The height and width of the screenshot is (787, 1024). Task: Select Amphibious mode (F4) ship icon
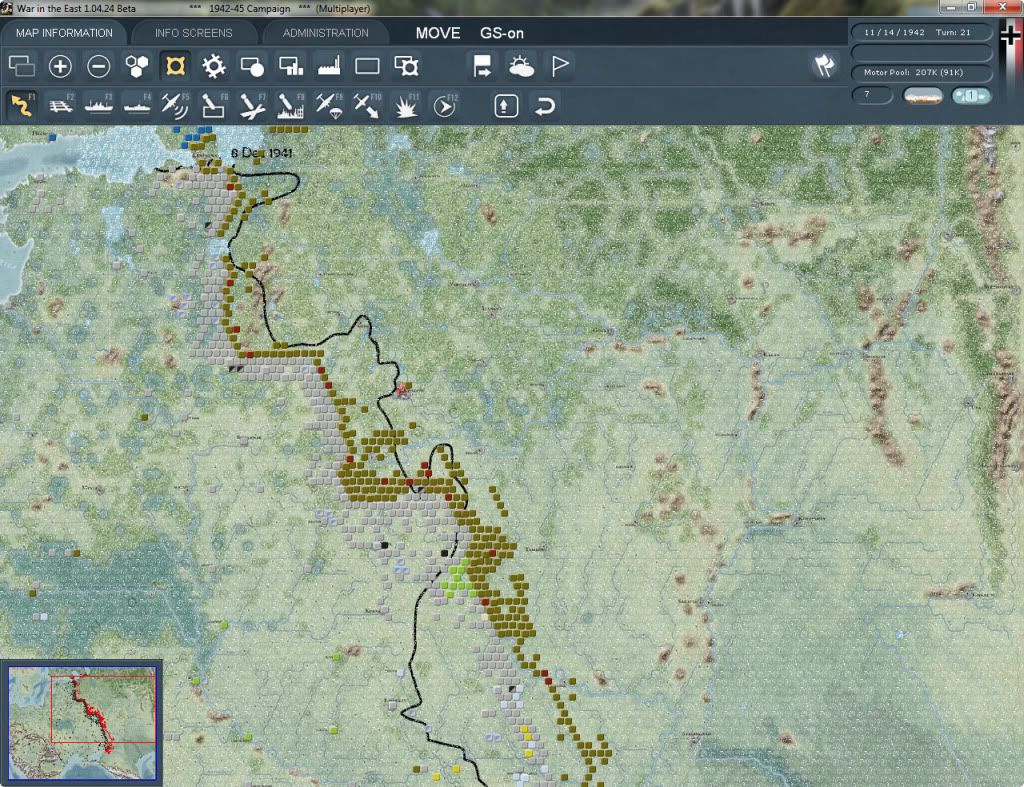[x=137, y=105]
